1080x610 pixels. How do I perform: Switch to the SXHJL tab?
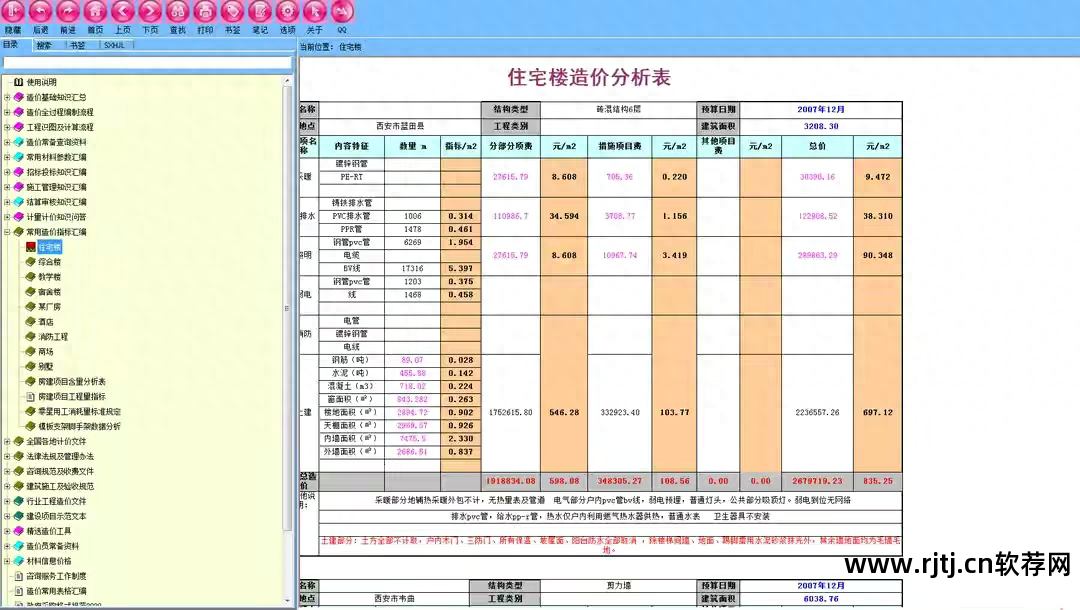tap(114, 45)
